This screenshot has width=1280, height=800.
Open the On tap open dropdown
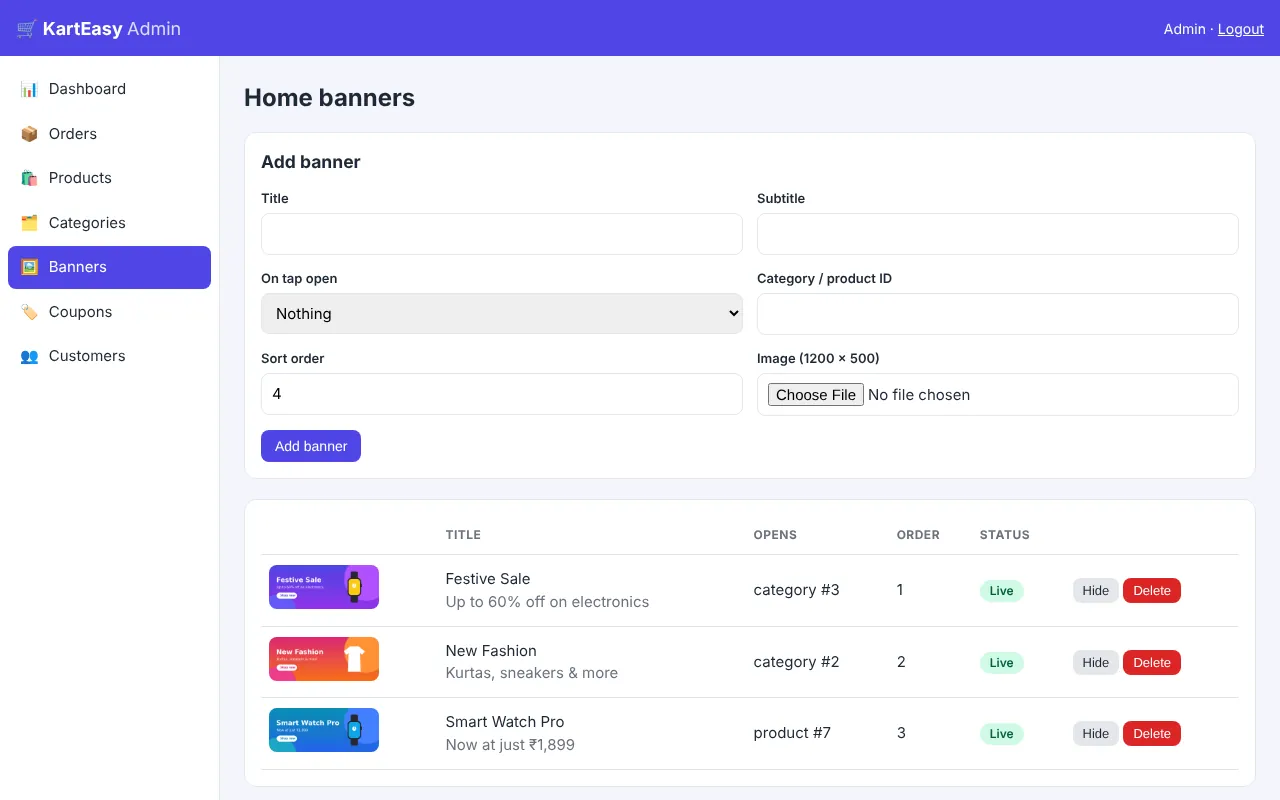[x=502, y=314]
